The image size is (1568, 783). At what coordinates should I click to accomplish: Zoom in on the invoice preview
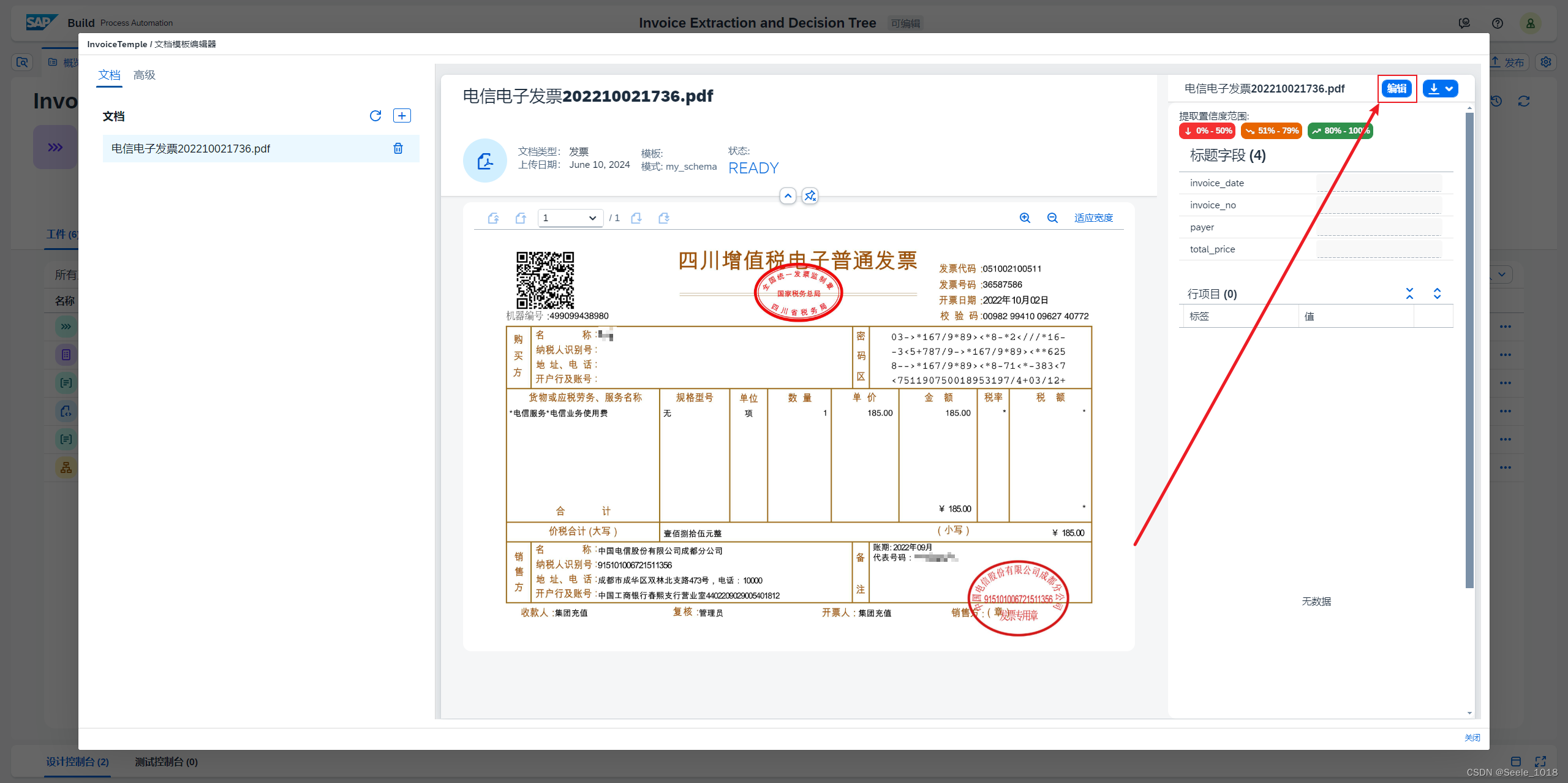coord(1025,218)
